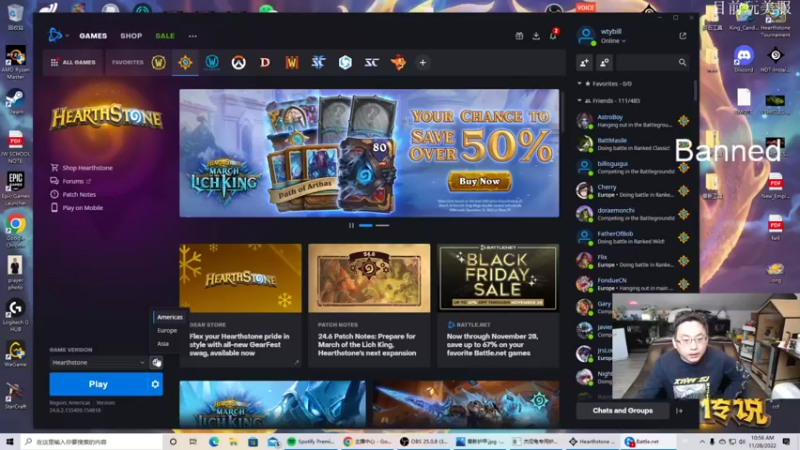Image resolution: width=800 pixels, height=450 pixels.
Task: Select the Warcraft III favorite icon
Action: [292, 62]
